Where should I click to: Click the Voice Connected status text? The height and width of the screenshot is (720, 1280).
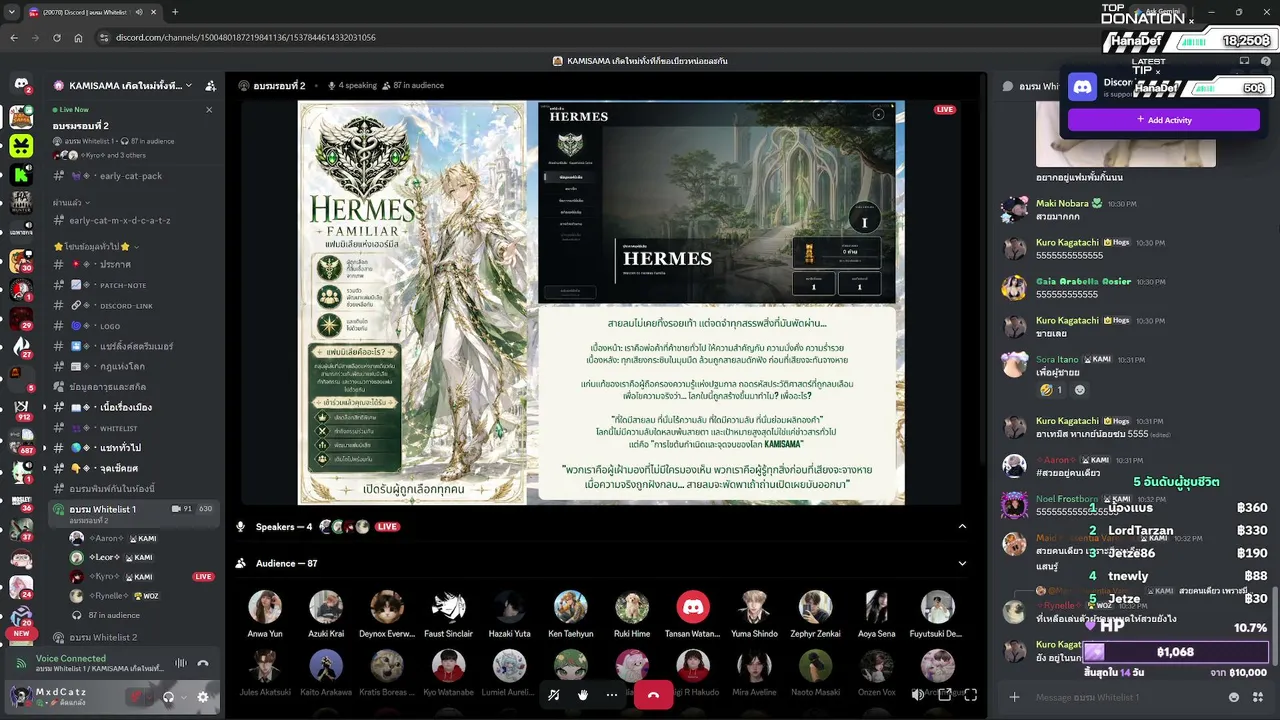point(71,658)
